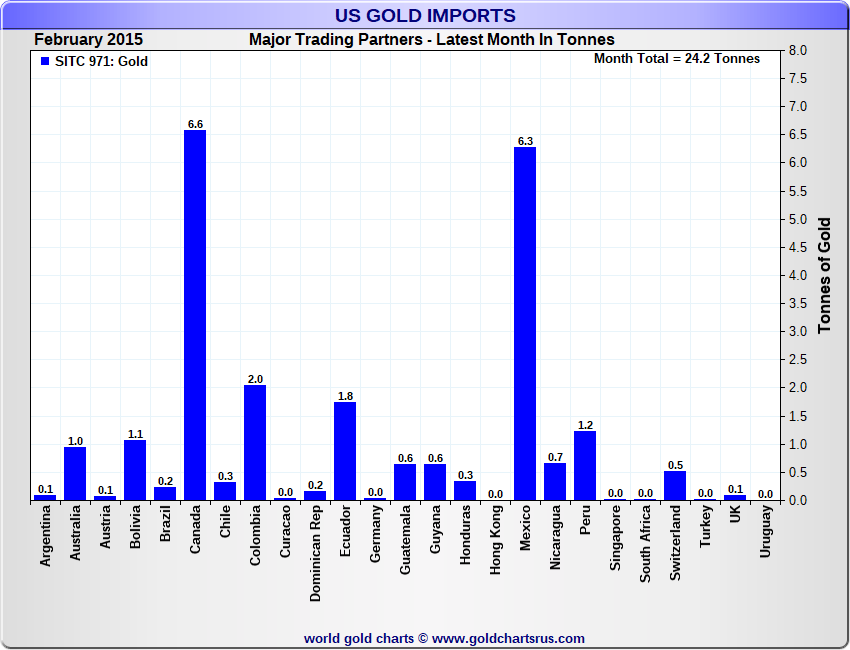The image size is (850, 650).
Task: Click the 'Austria' axis label
Action: coord(105,526)
